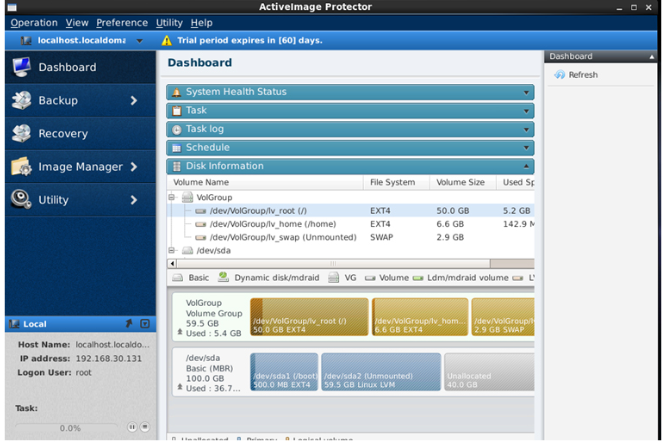Click the Local panel computer icon

[x=14, y=324]
